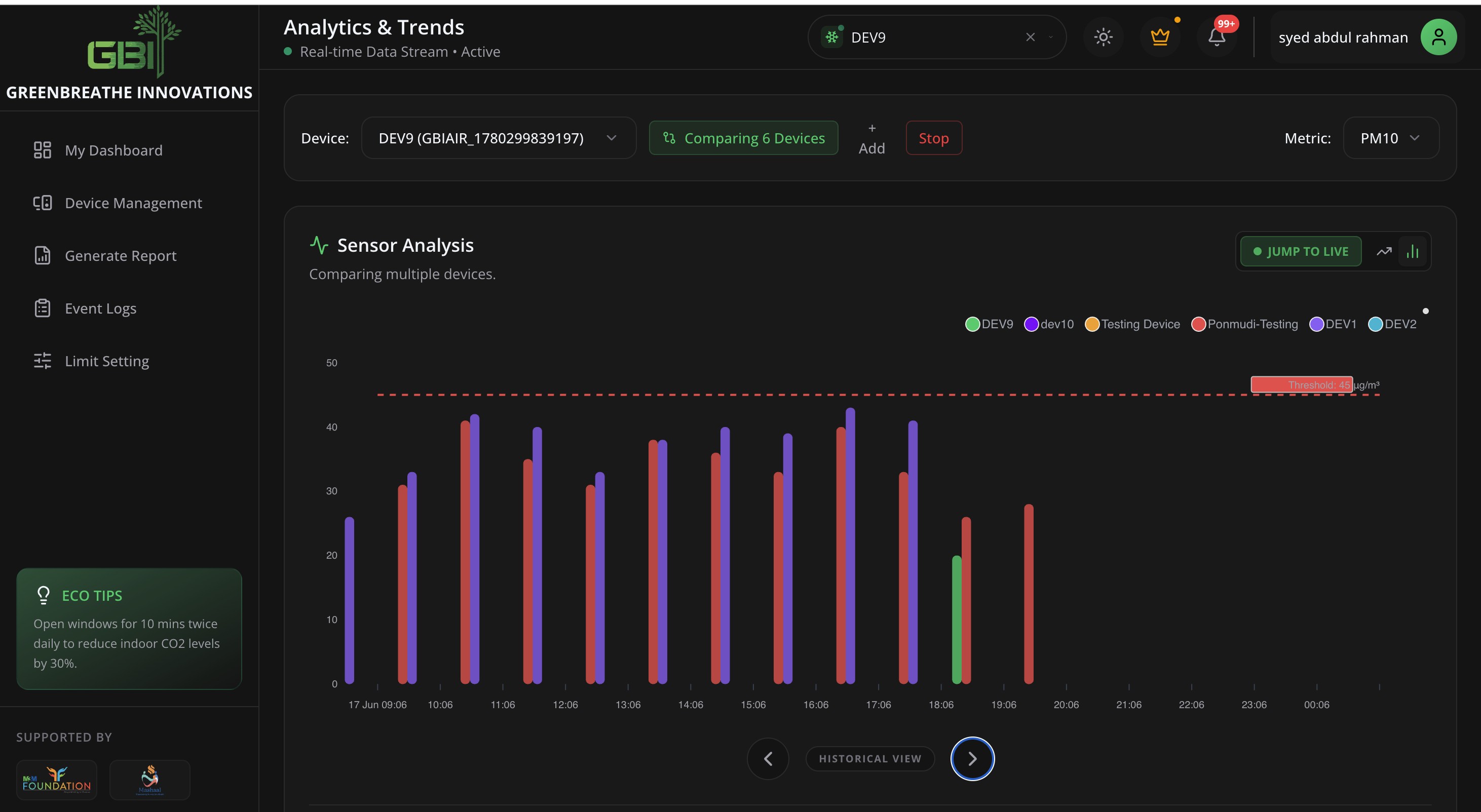
Task: Click the compare icon in Comparing button
Action: [669, 138]
